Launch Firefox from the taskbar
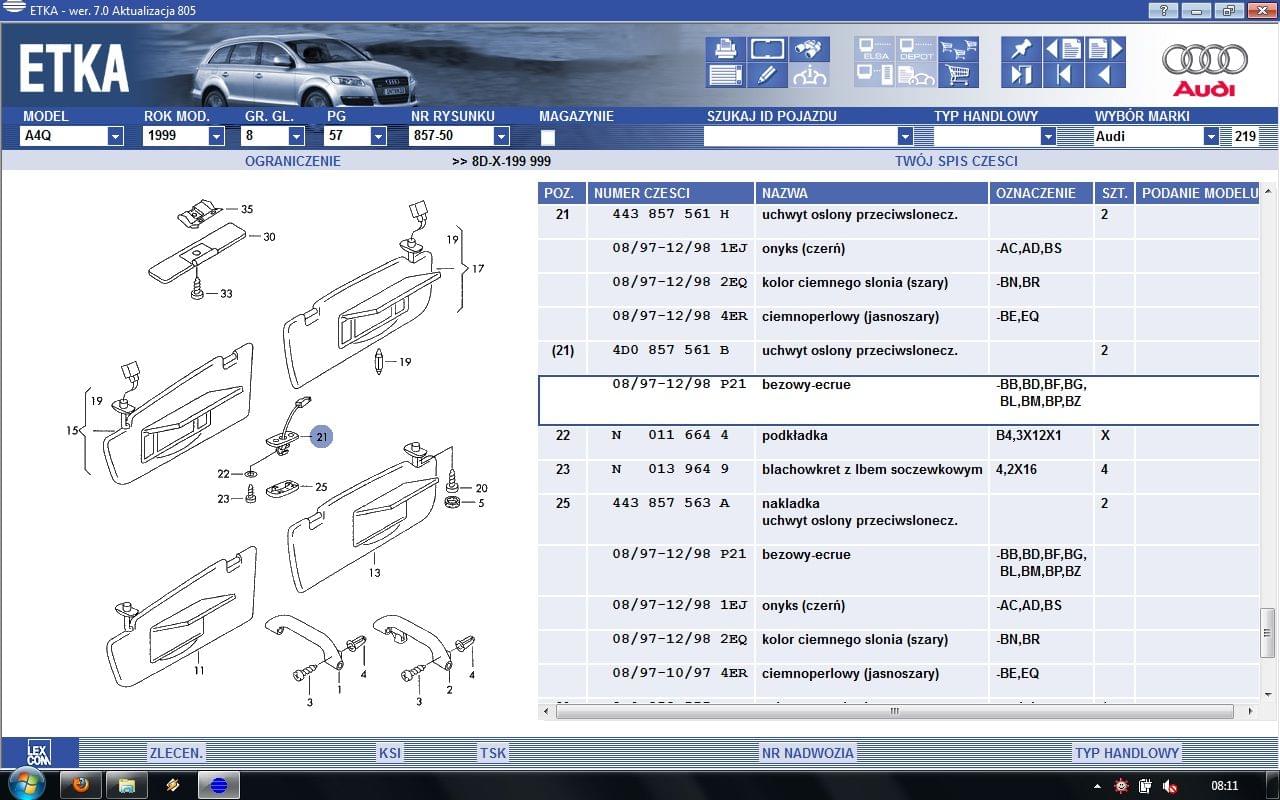 click(80, 785)
